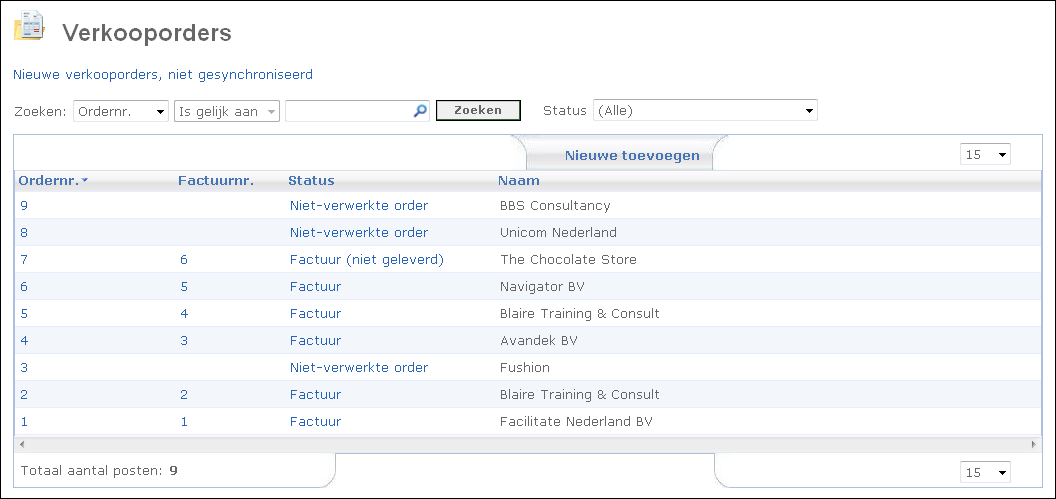Open invoice number 5 link

pos(184,286)
